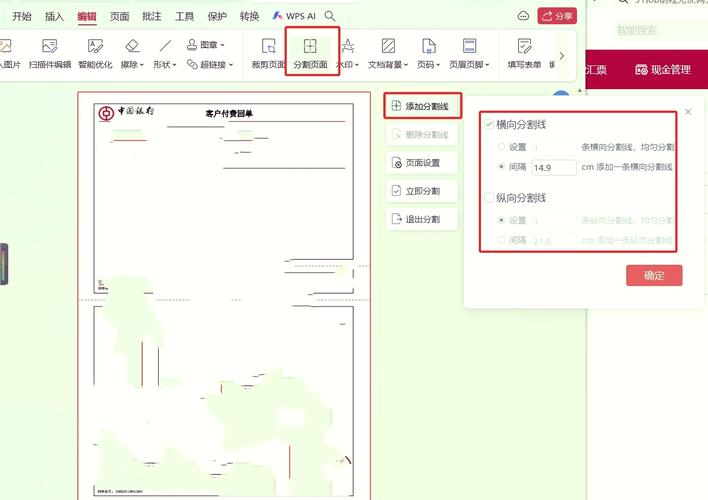Viewport: 708px width, 500px height.
Task: Click the 退出分割 button
Action: 422,219
